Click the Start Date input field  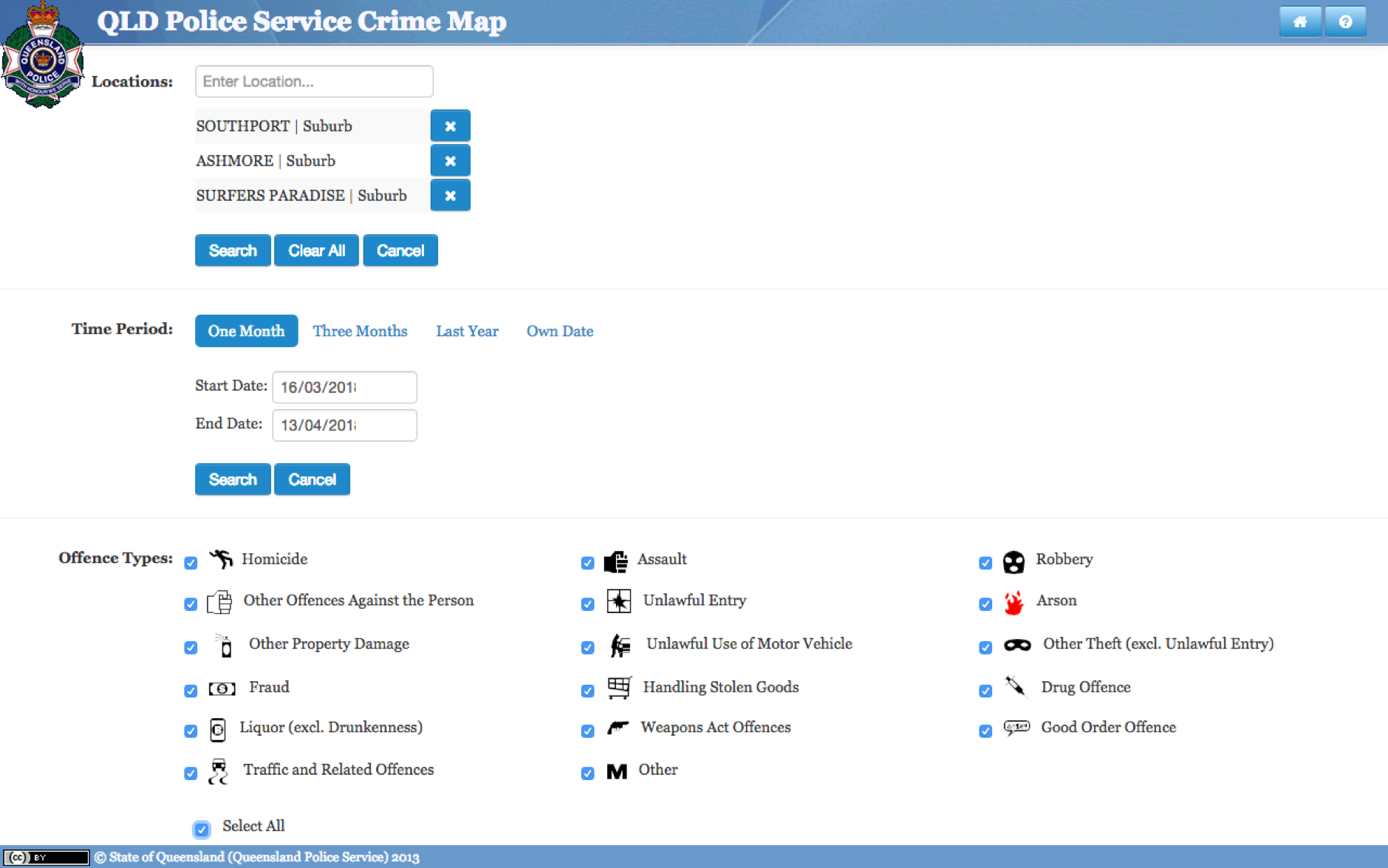pyautogui.click(x=344, y=387)
